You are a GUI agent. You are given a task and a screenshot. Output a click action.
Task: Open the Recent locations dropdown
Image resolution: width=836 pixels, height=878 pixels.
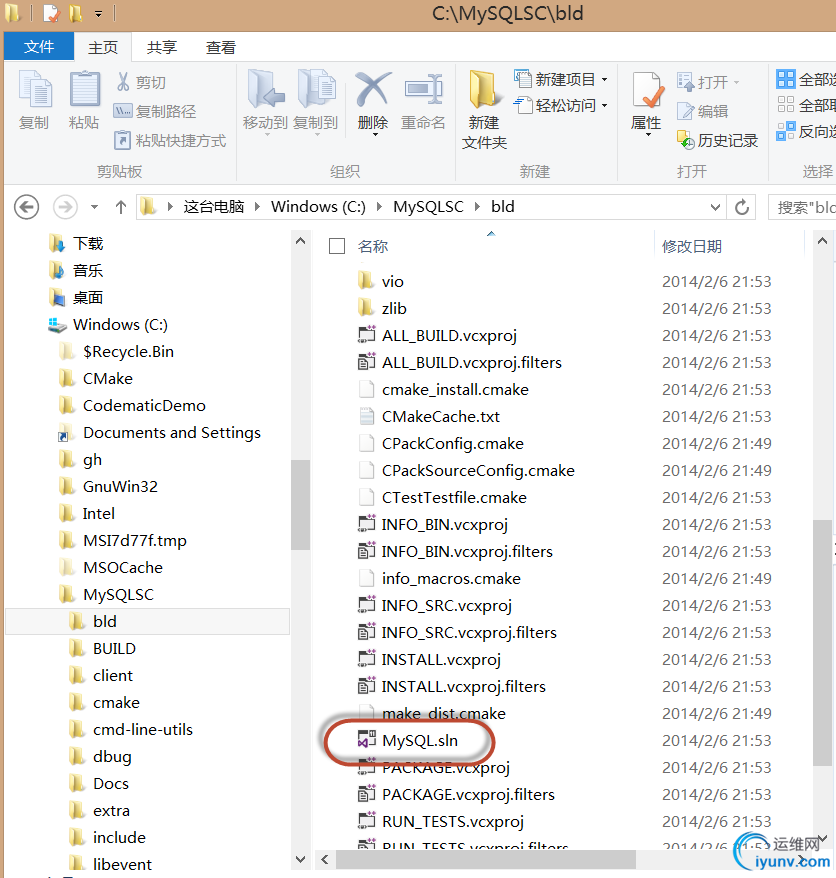(95, 207)
